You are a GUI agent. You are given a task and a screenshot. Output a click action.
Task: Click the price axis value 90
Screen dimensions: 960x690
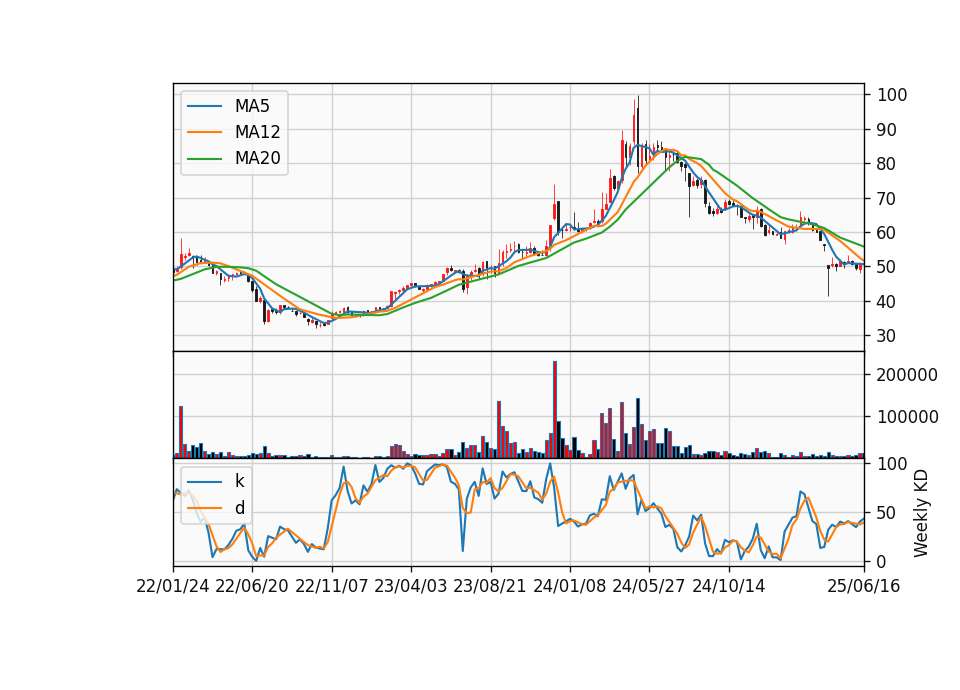887,130
